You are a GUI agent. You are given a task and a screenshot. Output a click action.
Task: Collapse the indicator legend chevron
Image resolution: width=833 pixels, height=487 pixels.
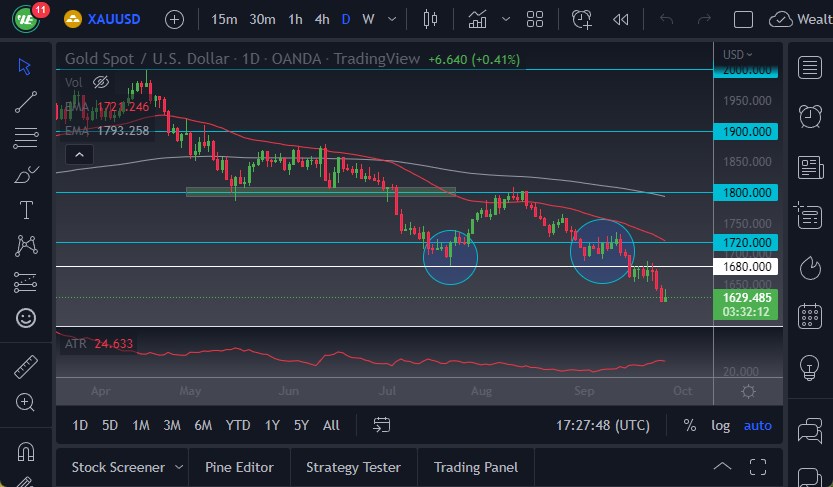tap(77, 154)
